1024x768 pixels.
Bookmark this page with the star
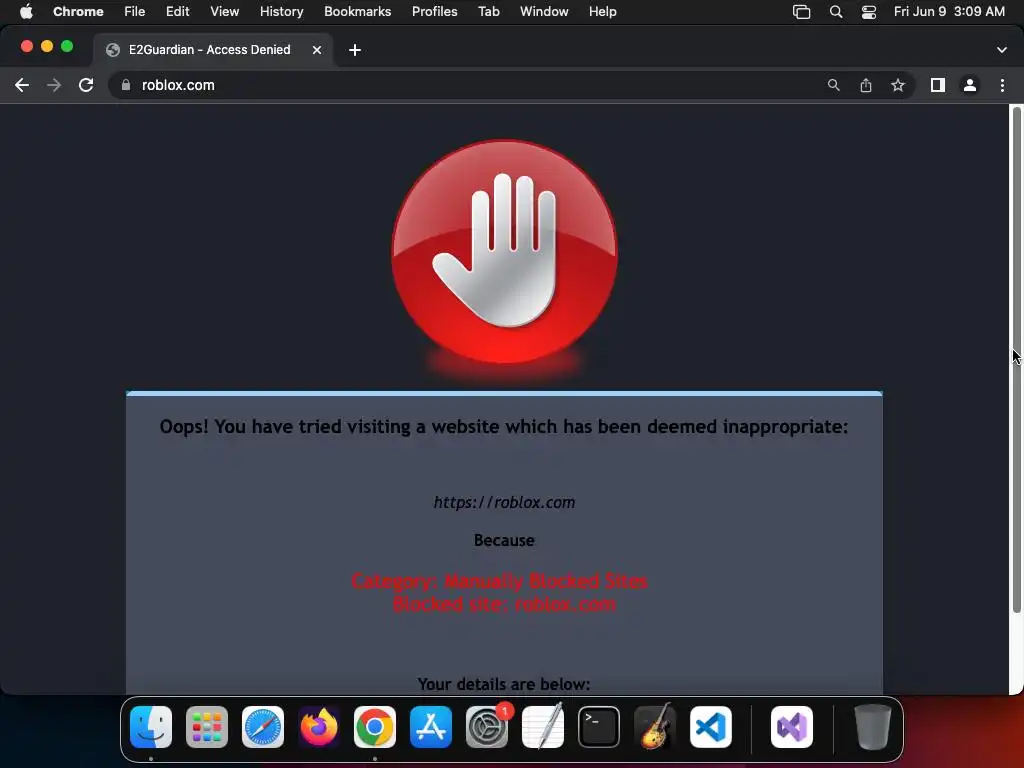coord(898,85)
